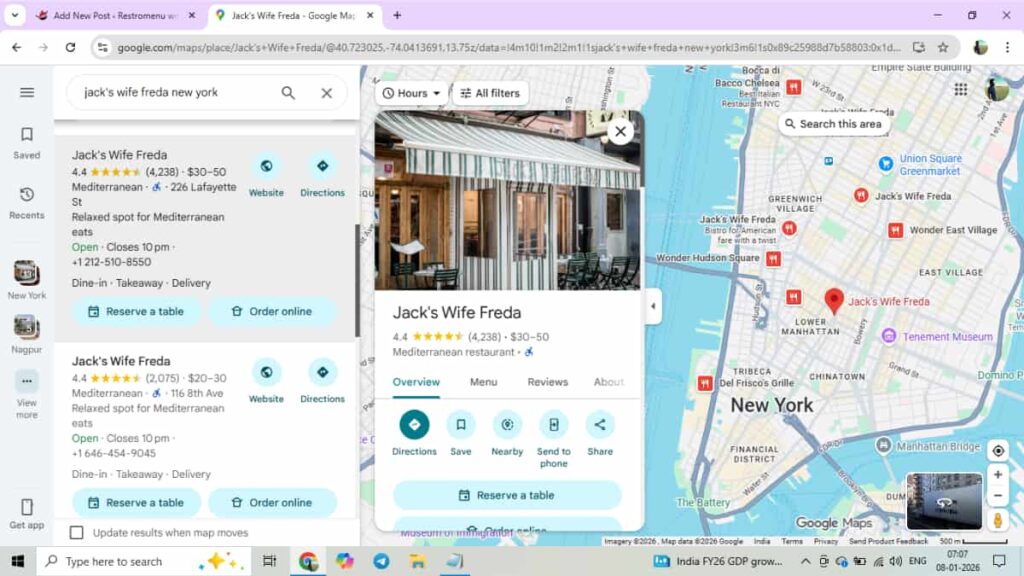Collapse the place details panel
This screenshot has width=1024, height=576.
click(653, 307)
